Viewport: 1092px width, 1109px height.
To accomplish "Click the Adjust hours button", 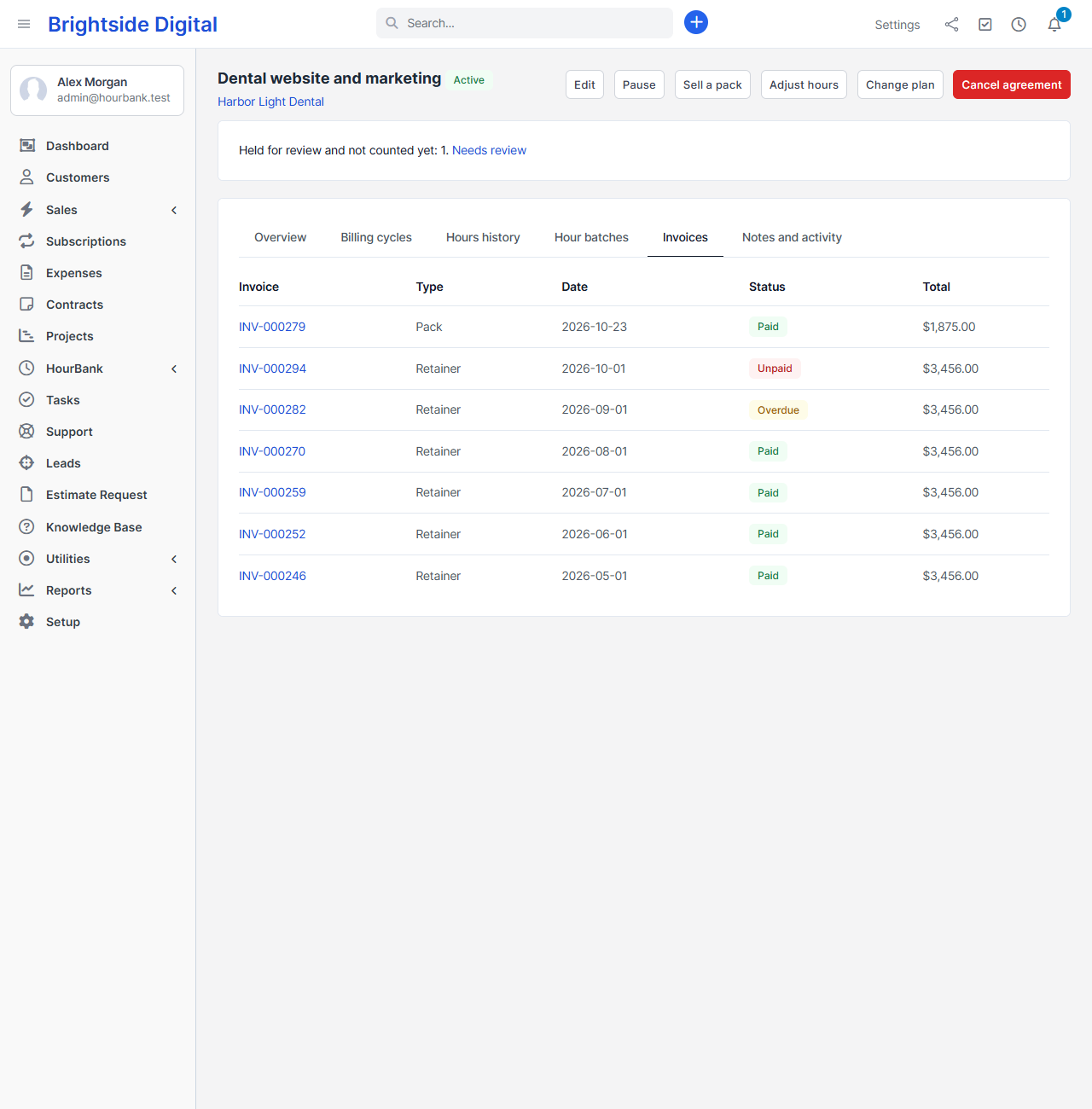I will click(x=804, y=84).
